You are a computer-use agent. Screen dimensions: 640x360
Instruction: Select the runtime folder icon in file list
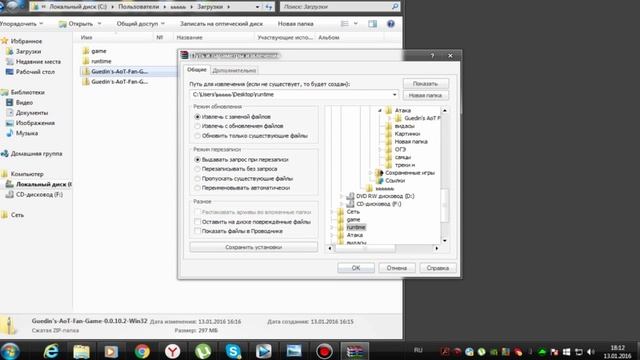click(x=86, y=61)
